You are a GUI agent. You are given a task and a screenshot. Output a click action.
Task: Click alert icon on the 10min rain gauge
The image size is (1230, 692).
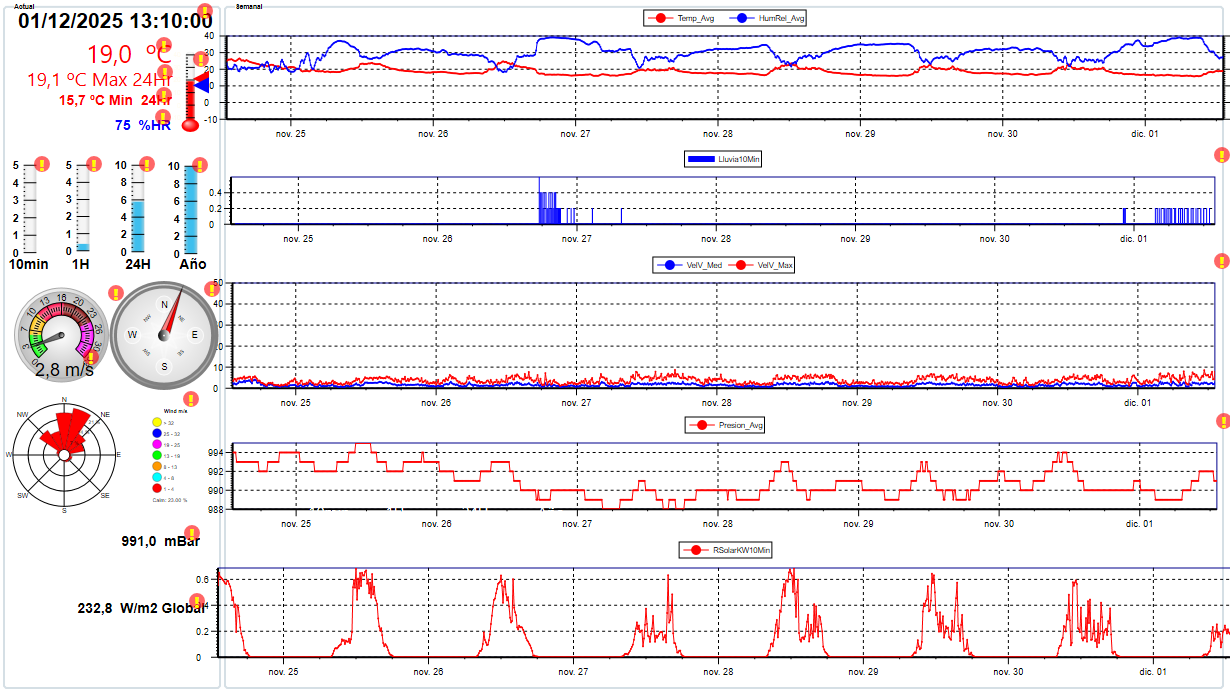(x=42, y=164)
